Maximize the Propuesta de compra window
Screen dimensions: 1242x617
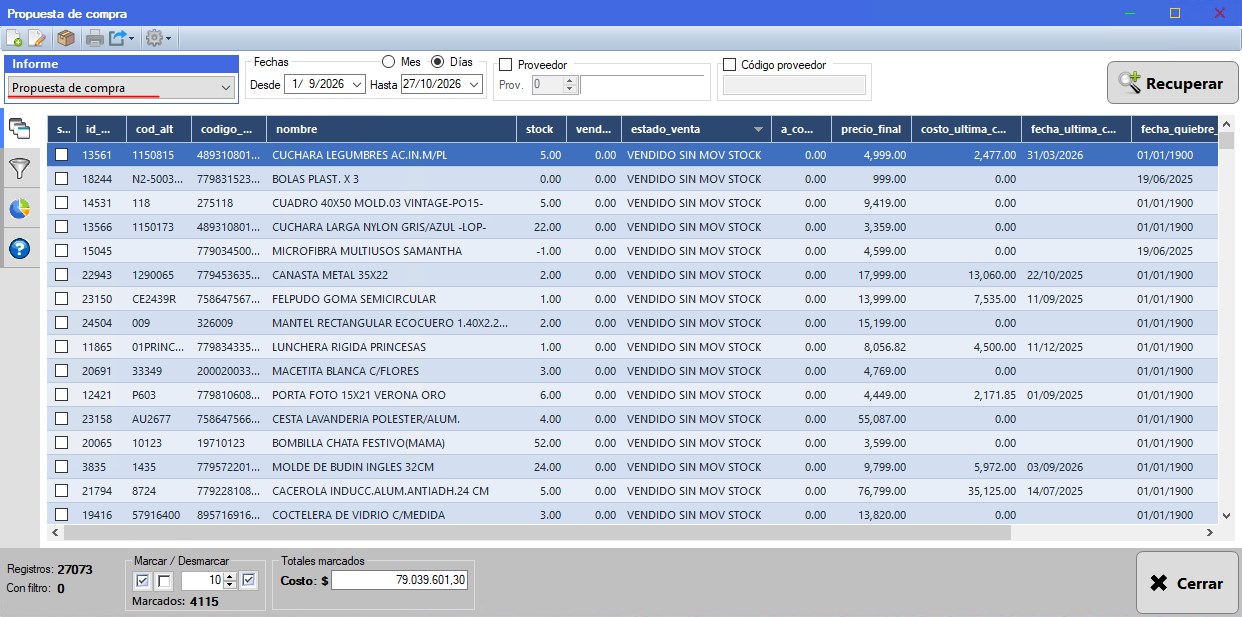(x=1175, y=13)
